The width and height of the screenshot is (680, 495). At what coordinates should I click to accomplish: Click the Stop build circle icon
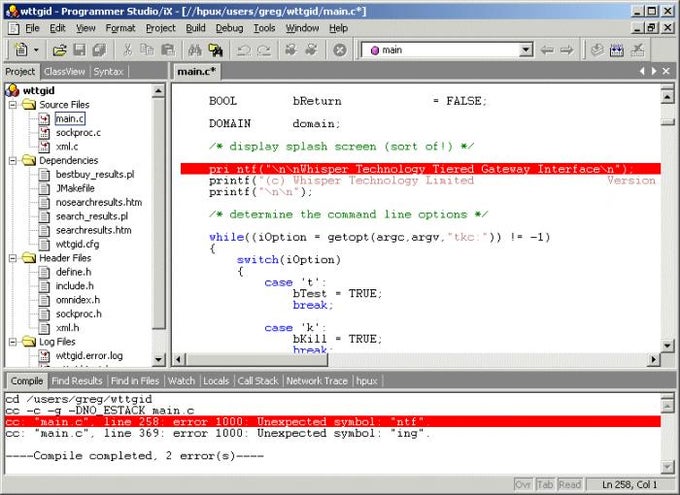click(x=340, y=50)
